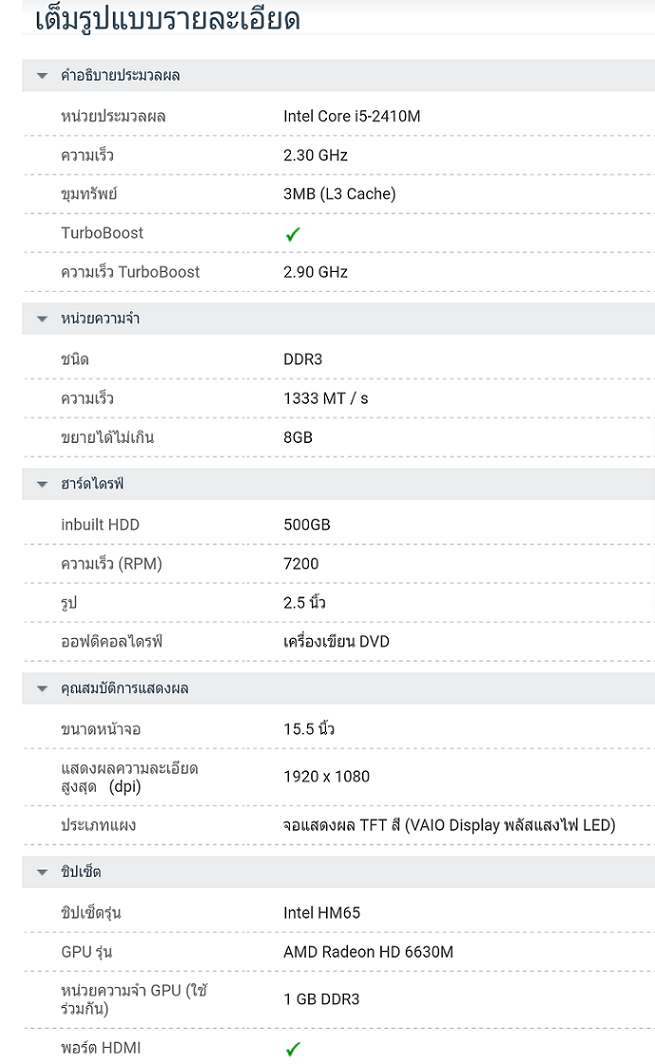Click the green TurboBoost checkmark
Viewport: 655px width, 1064px height.
click(293, 234)
